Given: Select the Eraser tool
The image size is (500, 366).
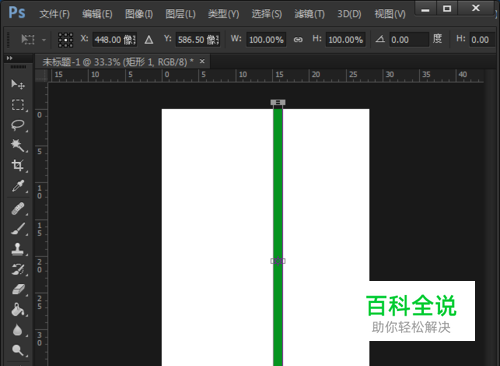Looking at the screenshot, I should point(18,289).
